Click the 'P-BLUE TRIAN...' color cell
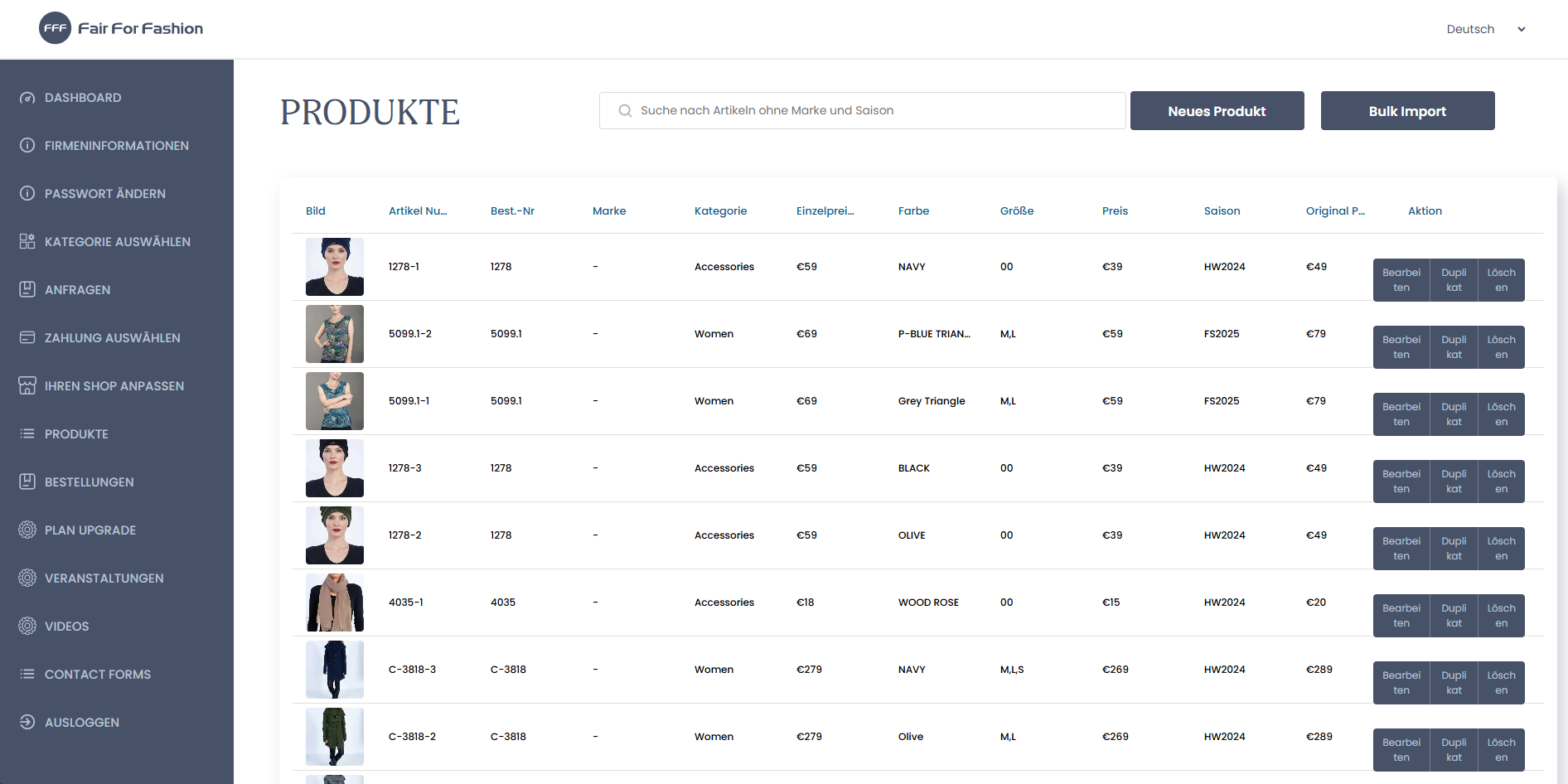1568x784 pixels. coord(934,334)
